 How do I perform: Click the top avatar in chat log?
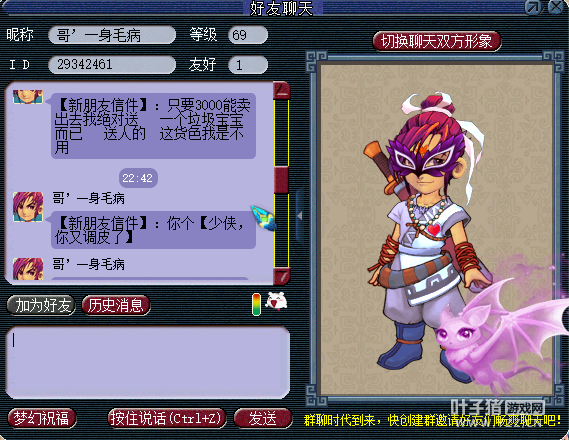pyautogui.click(x=28, y=96)
